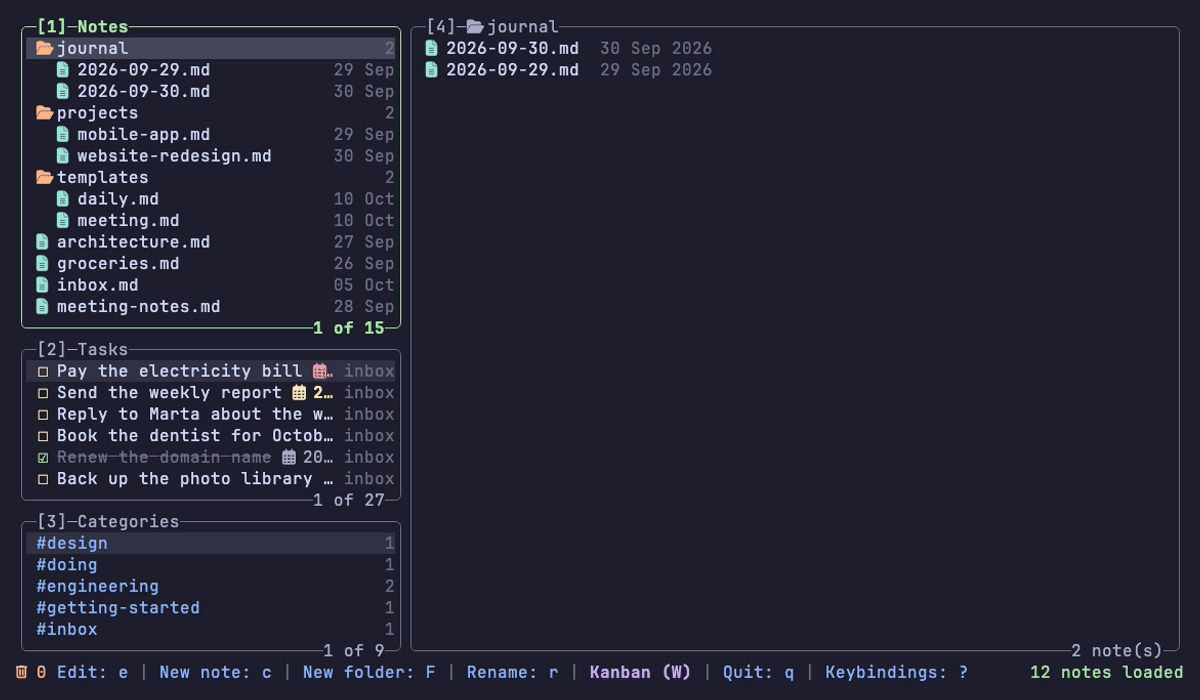
Task: Open Keybindings: ? help
Action: [897, 672]
